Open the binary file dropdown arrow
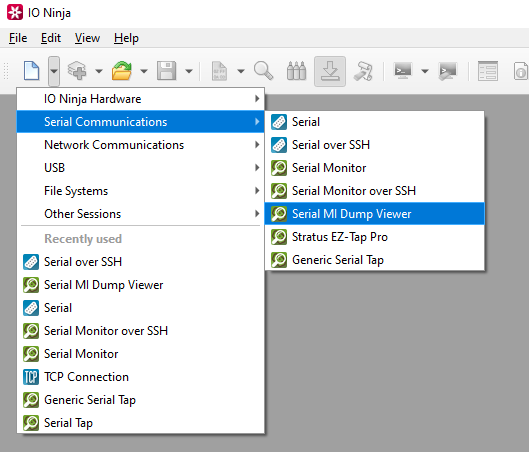Image resolution: width=529 pixels, height=452 pixels. [241, 71]
